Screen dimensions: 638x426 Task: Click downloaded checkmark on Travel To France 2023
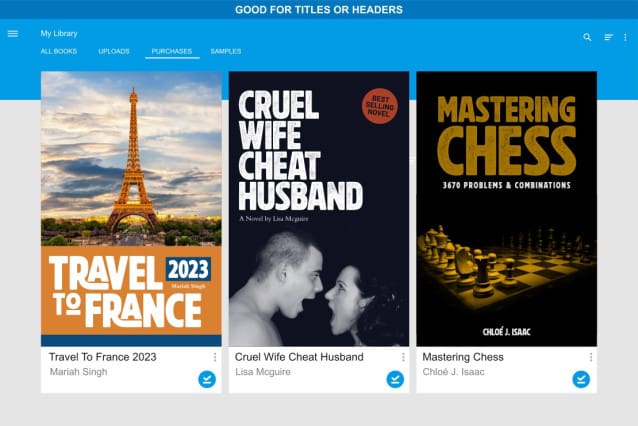point(207,379)
